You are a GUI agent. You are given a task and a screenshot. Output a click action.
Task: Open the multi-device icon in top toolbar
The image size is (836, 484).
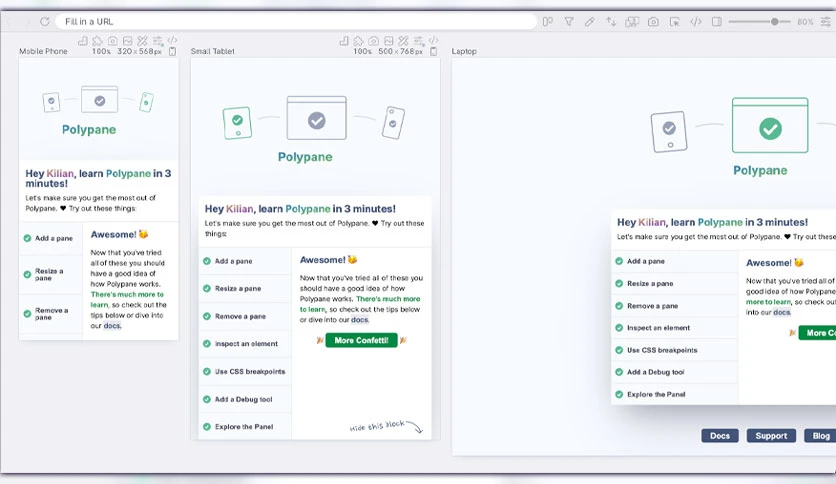[x=632, y=22]
